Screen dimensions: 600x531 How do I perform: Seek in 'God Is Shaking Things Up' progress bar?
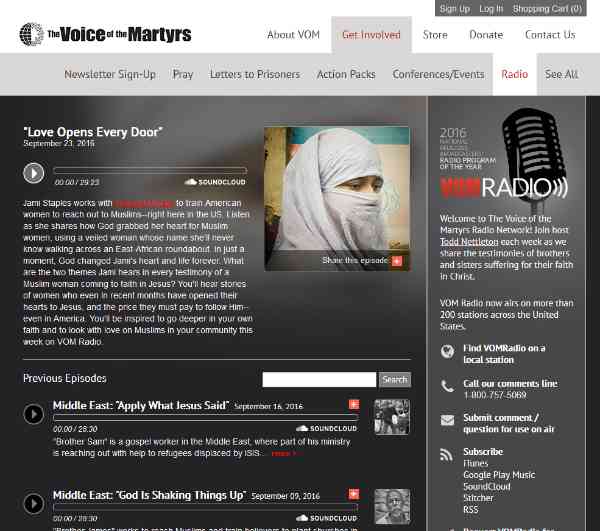[x=206, y=507]
